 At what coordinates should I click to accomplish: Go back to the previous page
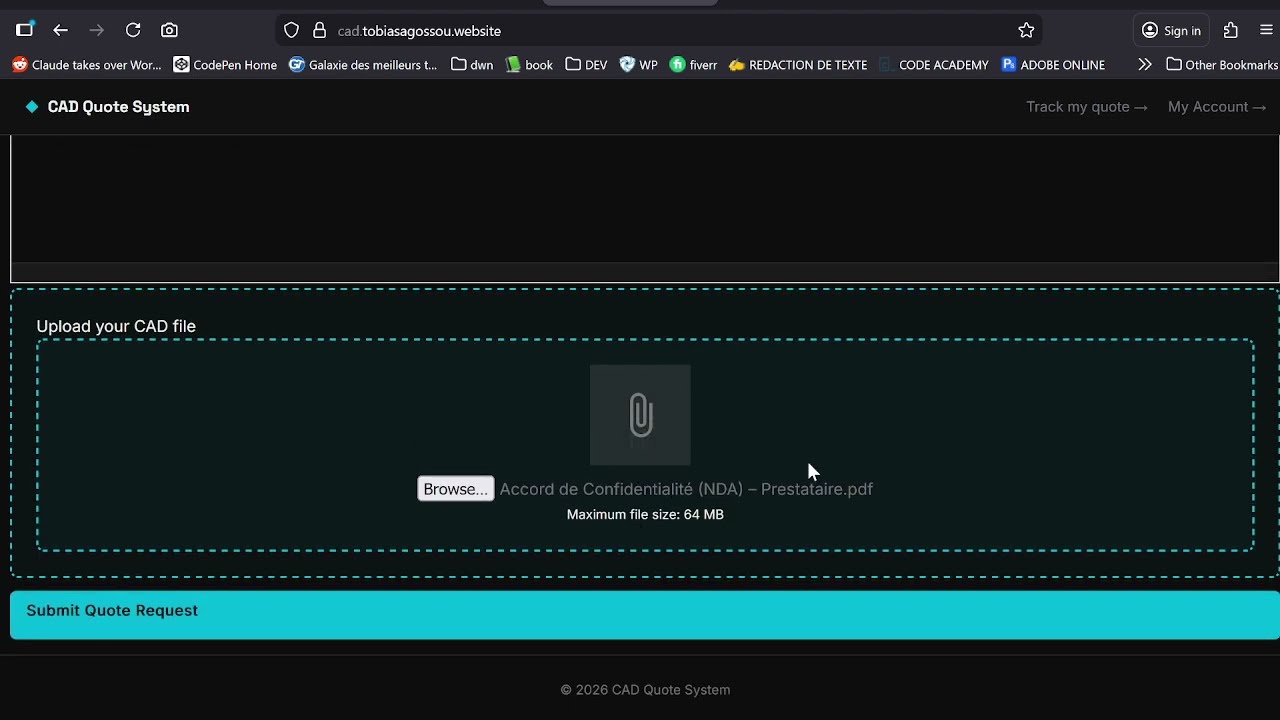[60, 30]
